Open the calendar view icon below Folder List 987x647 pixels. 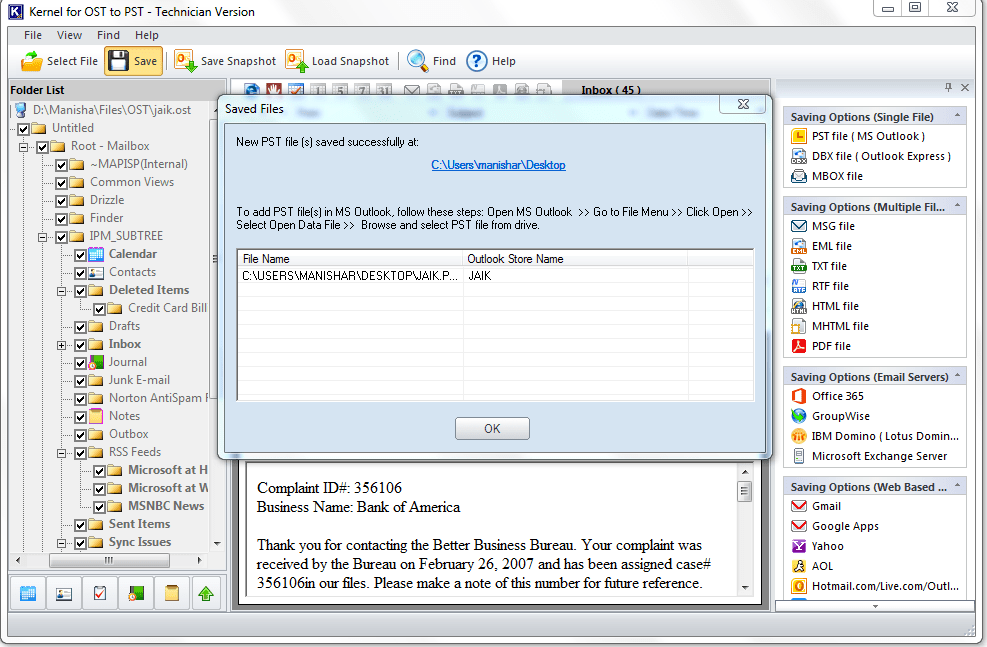[x=28, y=593]
